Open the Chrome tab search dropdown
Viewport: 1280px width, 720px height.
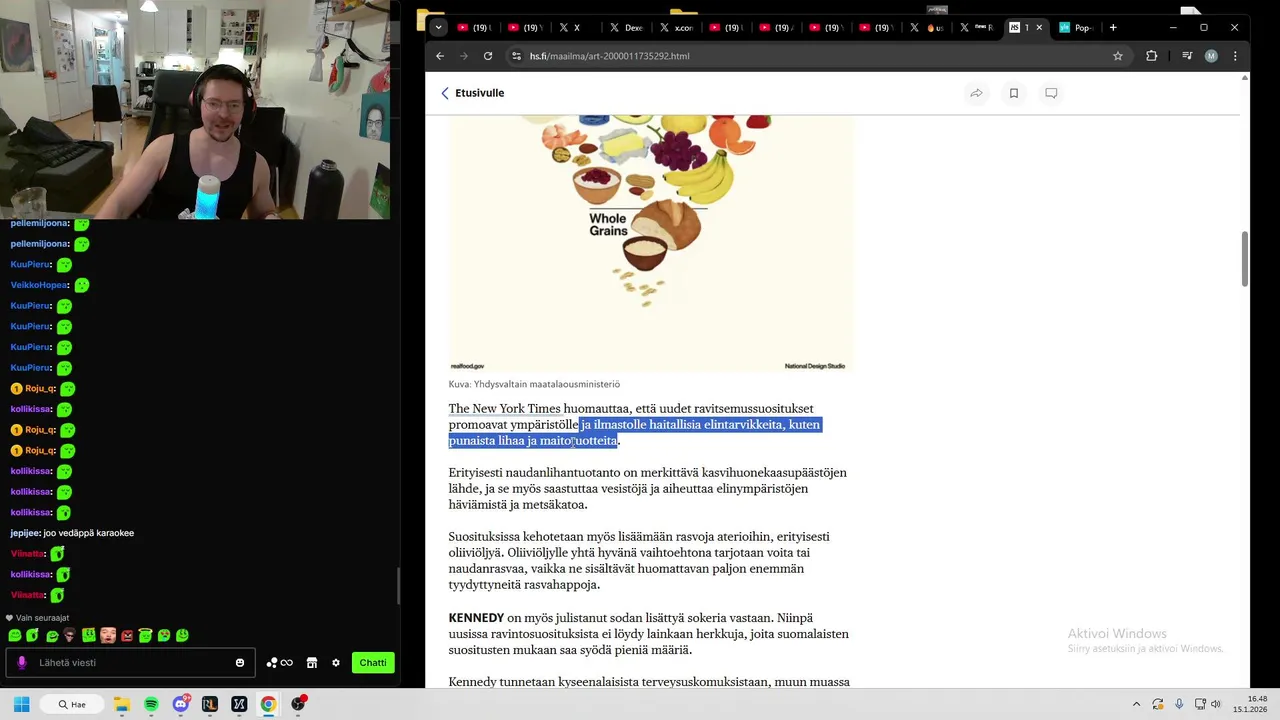tap(438, 27)
